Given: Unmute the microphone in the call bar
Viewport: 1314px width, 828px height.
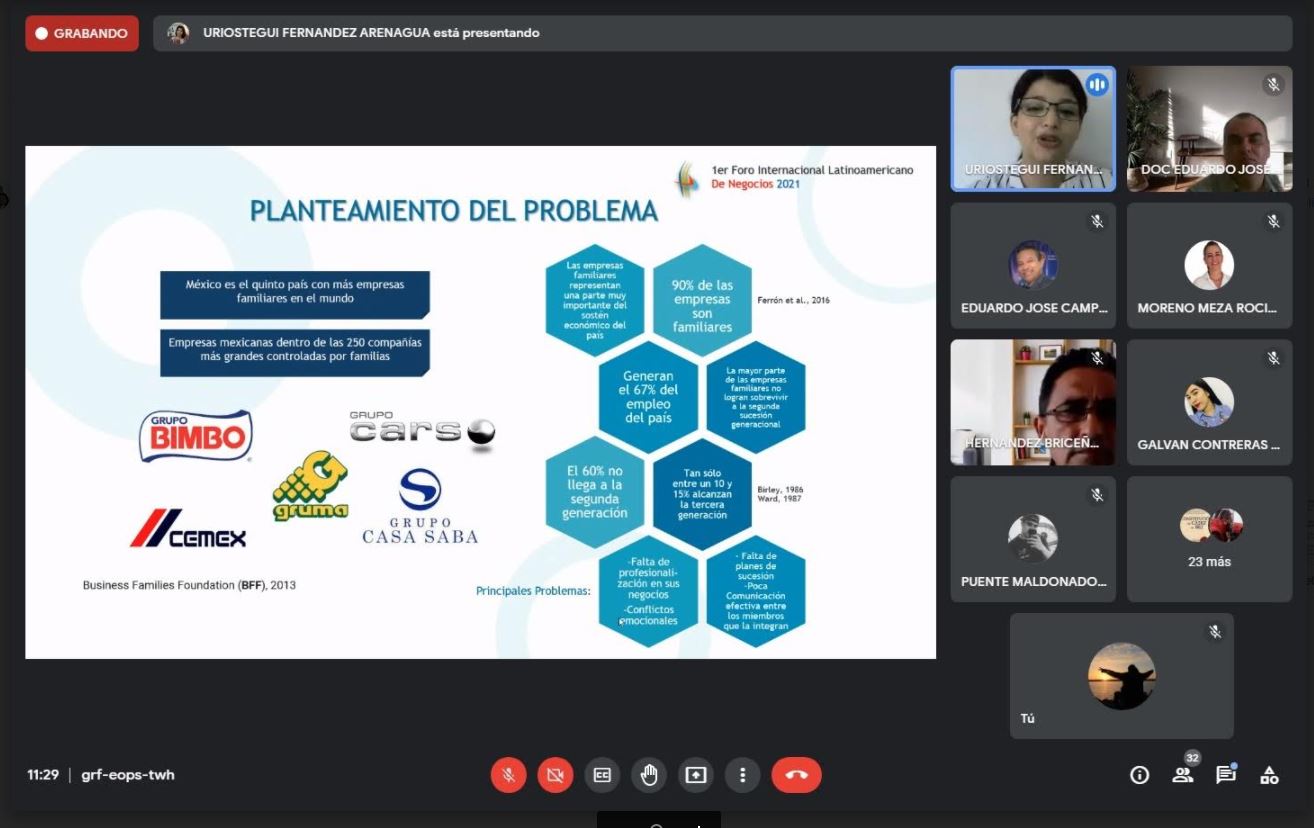Looking at the screenshot, I should click(x=508, y=775).
